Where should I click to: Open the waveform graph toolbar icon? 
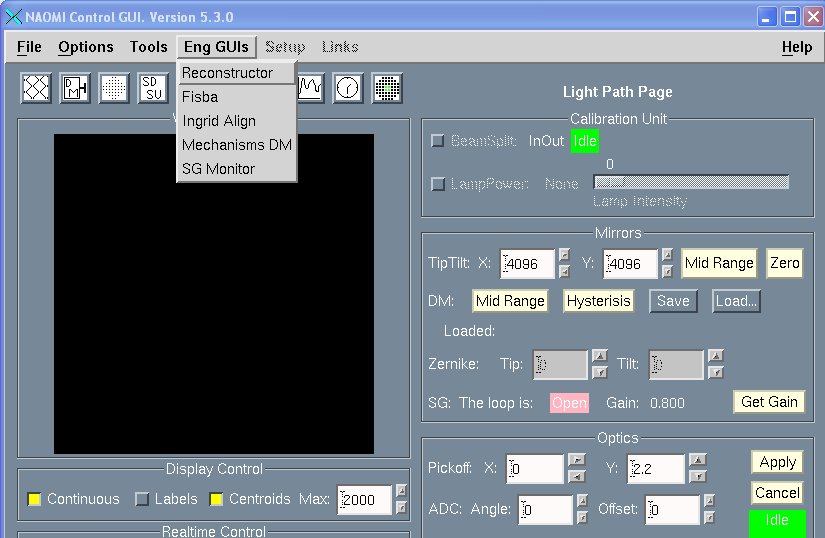(x=311, y=89)
